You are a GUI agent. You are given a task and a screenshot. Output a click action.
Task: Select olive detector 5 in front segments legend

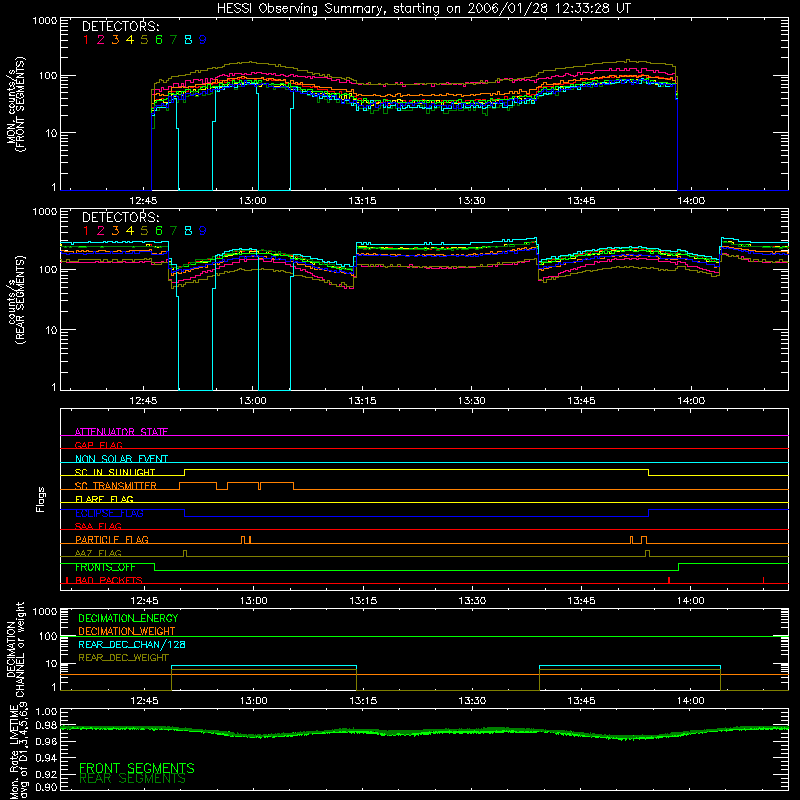144,40
